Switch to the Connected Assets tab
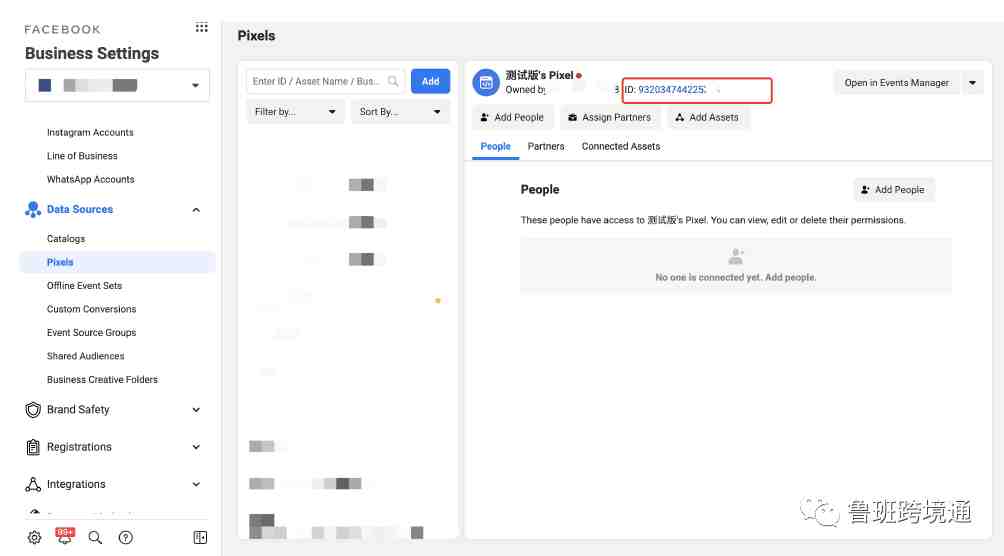 coord(621,147)
